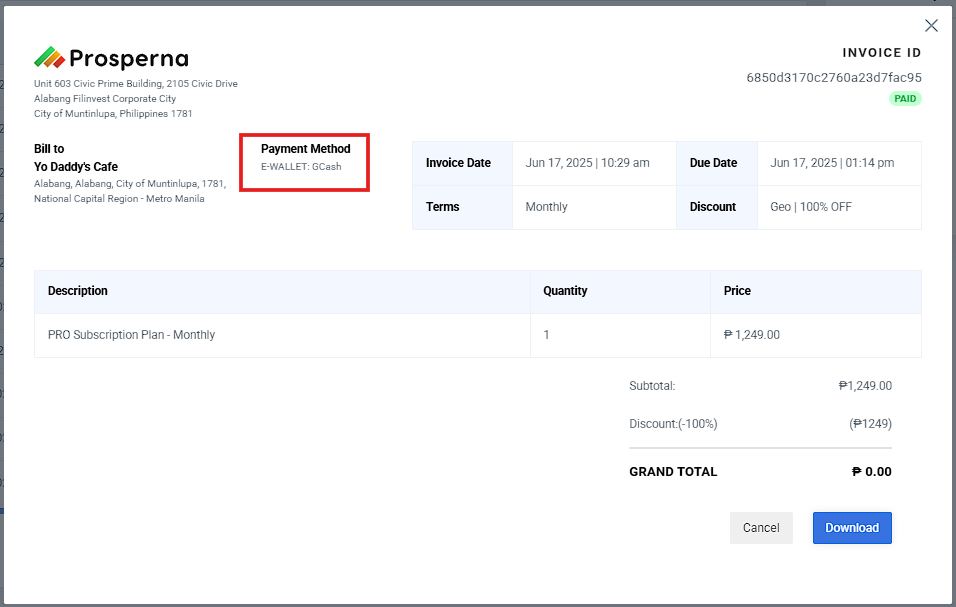Click the Due Date value
The image size is (956, 607).
tap(832, 163)
